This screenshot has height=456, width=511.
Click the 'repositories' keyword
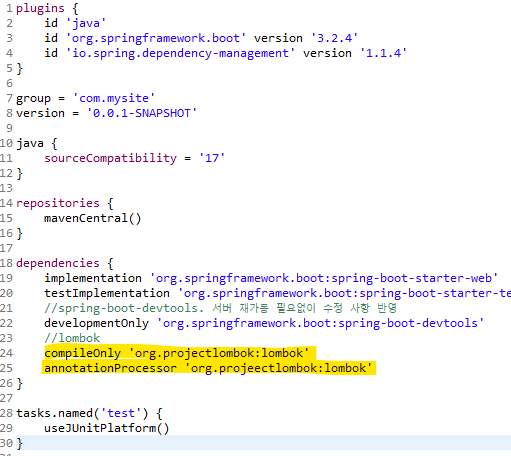click(58, 203)
